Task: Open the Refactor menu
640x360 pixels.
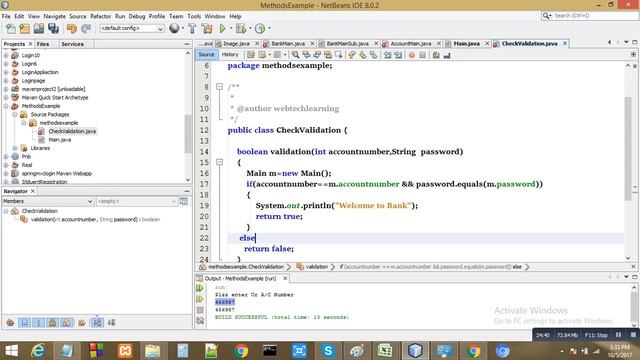Action: click(100, 16)
